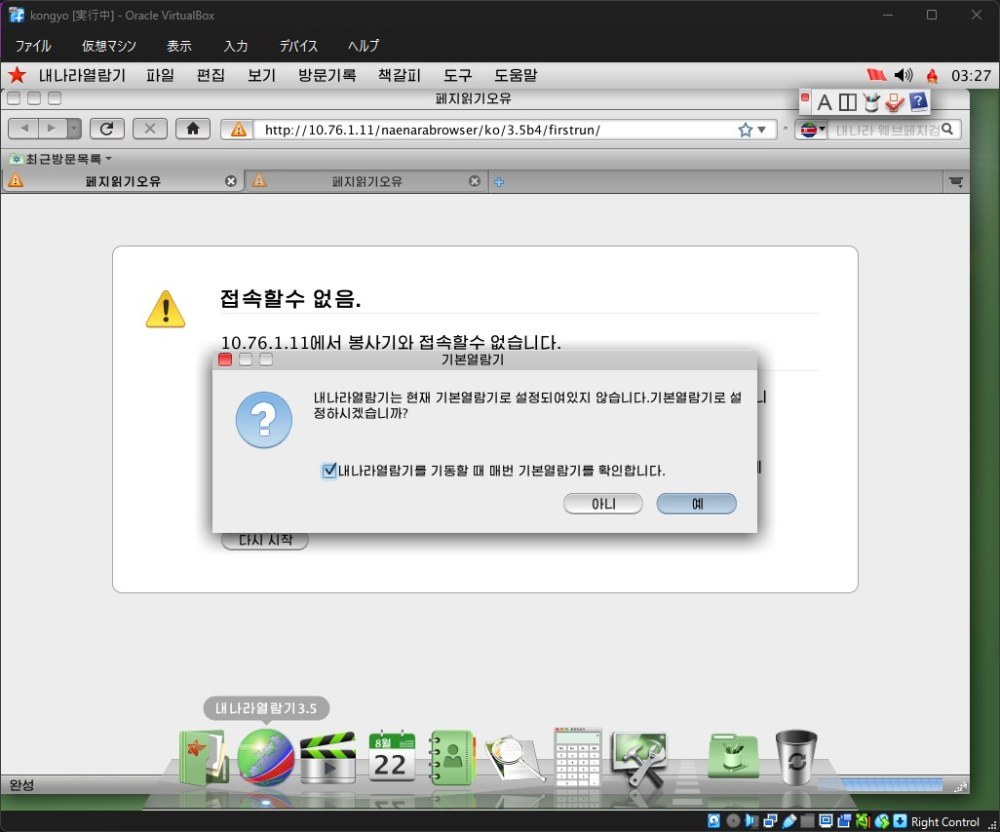
Task: Click VirtualBox optical disc status icon
Action: tap(733, 821)
